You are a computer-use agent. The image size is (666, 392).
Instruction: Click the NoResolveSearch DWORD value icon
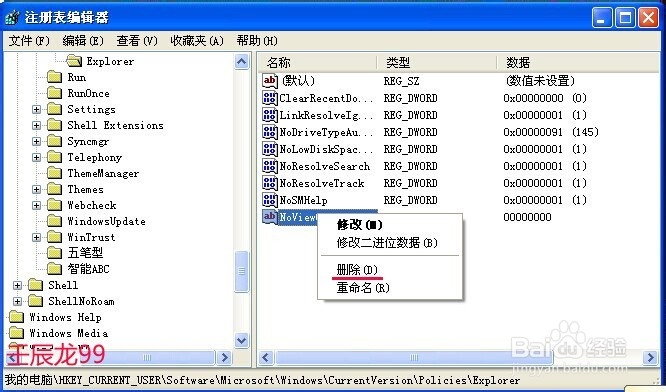270,166
